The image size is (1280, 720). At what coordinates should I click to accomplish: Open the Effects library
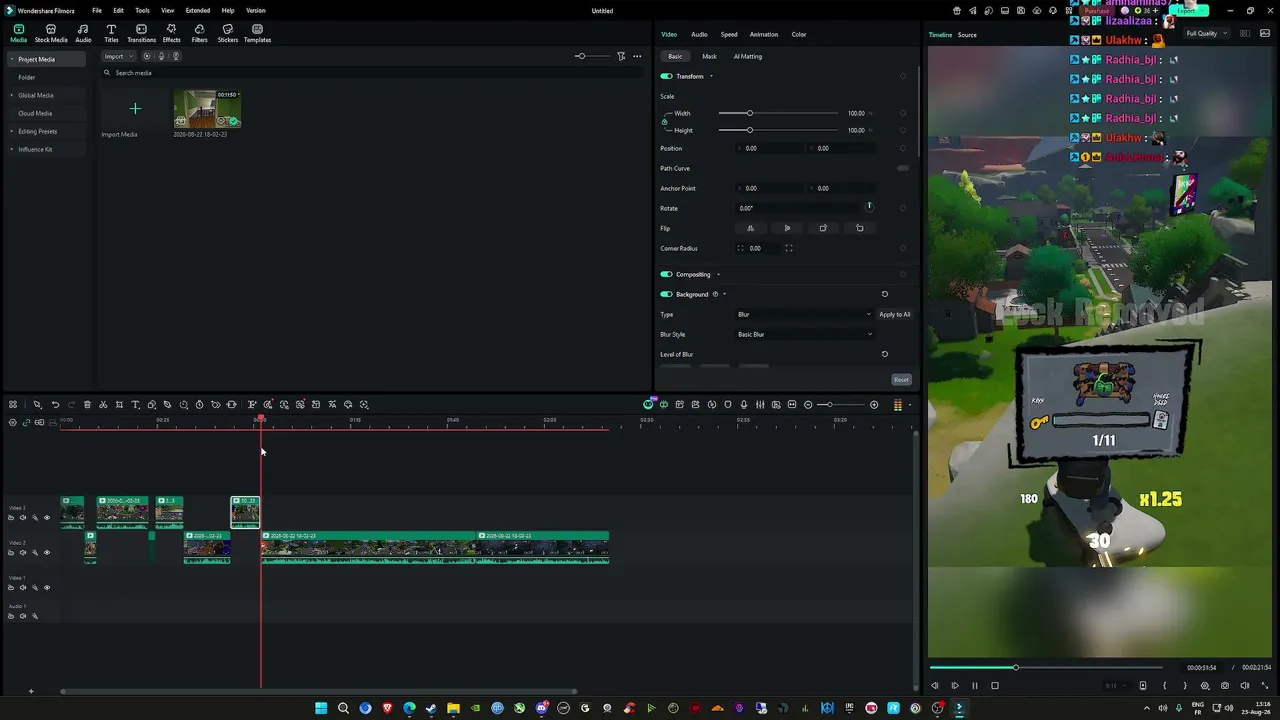(x=172, y=34)
